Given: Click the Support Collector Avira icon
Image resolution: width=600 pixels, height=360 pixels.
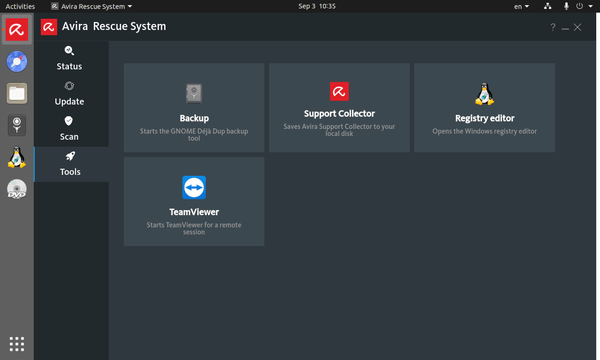Looking at the screenshot, I should pyautogui.click(x=339, y=91).
